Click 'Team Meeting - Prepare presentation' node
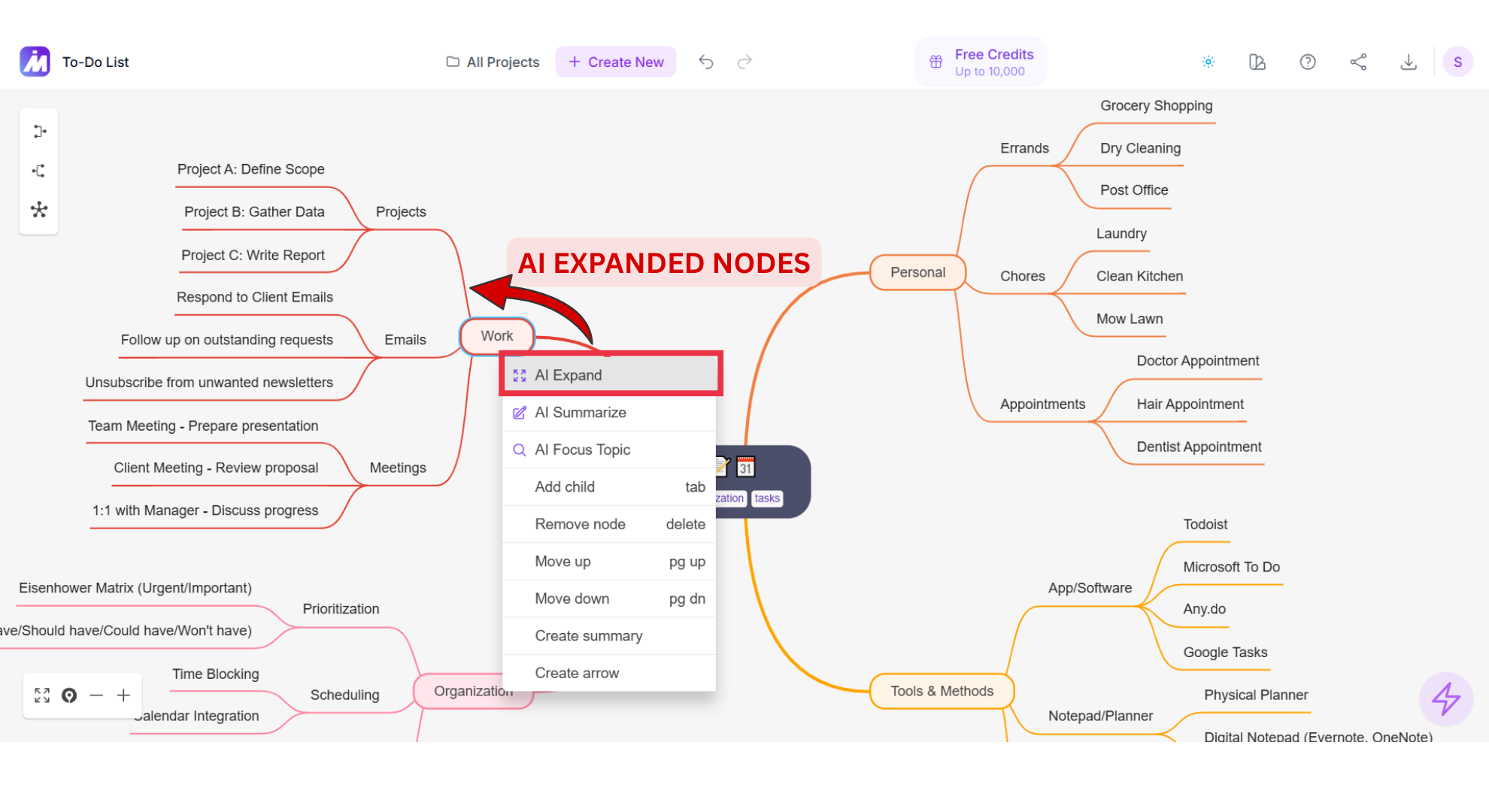The width and height of the screenshot is (1489, 812). [x=203, y=426]
